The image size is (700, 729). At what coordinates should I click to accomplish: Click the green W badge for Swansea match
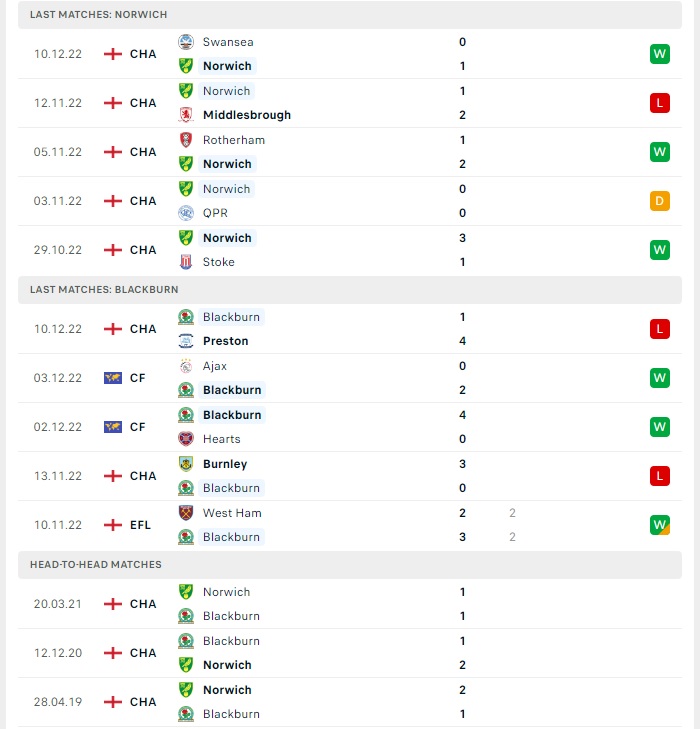(x=660, y=54)
